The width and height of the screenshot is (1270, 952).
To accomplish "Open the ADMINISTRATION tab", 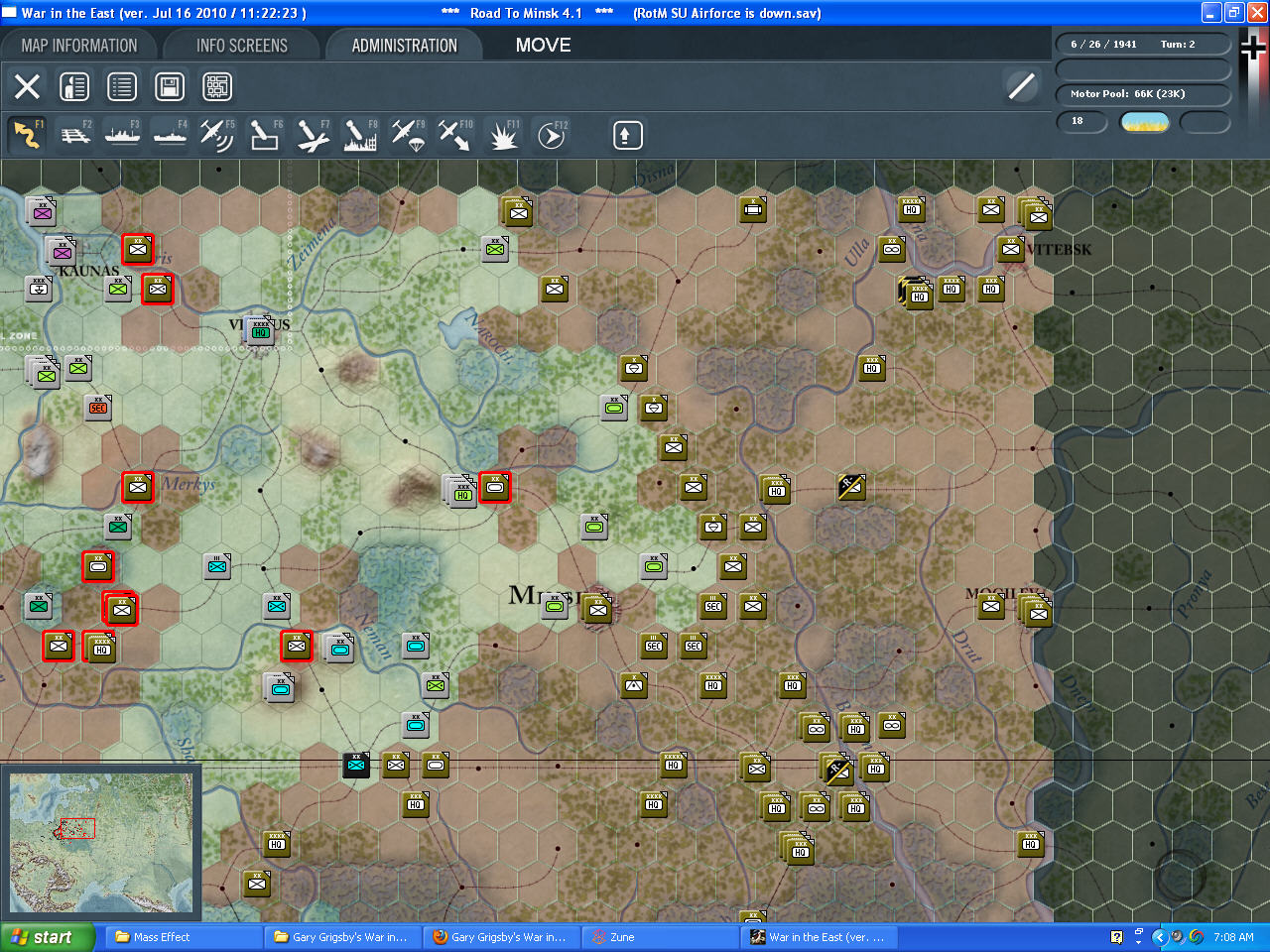I will 405,46.
